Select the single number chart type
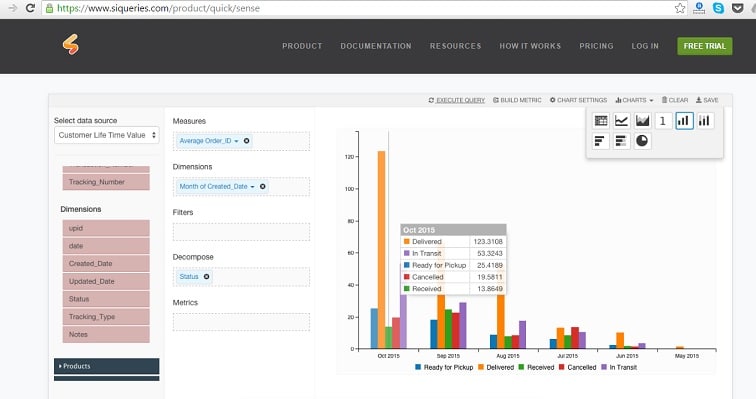This screenshot has height=399, width=756. (x=663, y=120)
